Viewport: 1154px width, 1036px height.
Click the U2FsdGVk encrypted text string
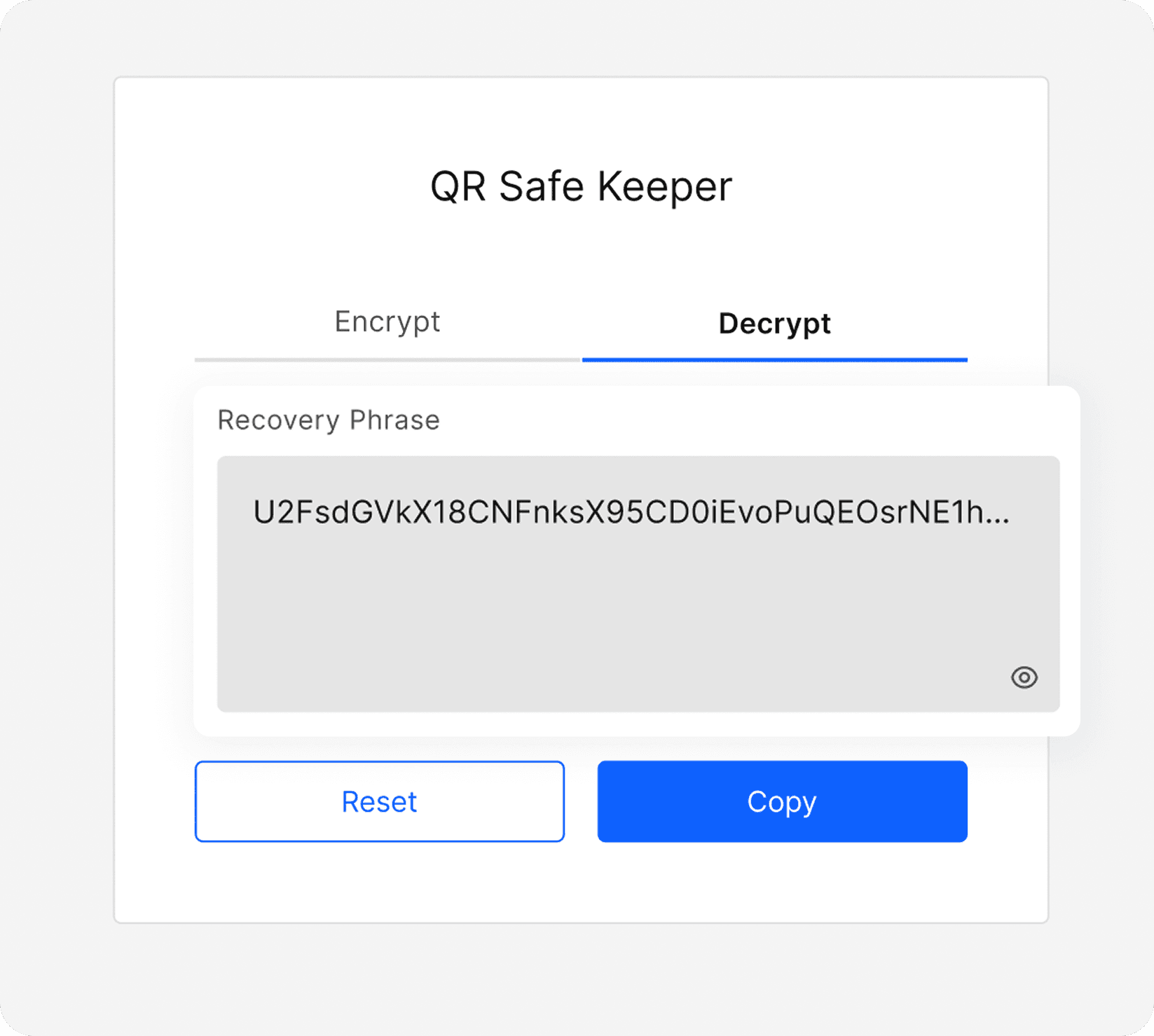tap(631, 513)
